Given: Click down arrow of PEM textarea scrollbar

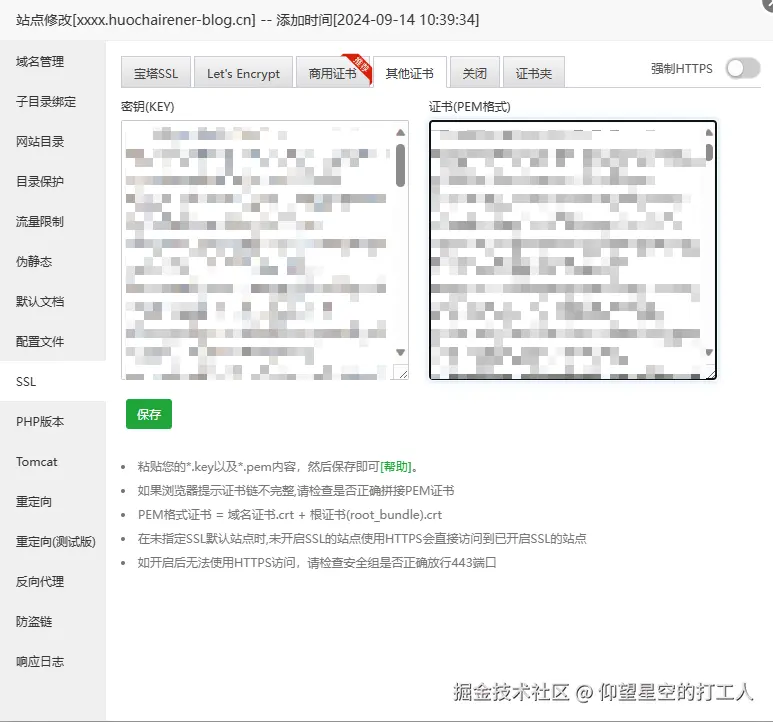Looking at the screenshot, I should [709, 352].
